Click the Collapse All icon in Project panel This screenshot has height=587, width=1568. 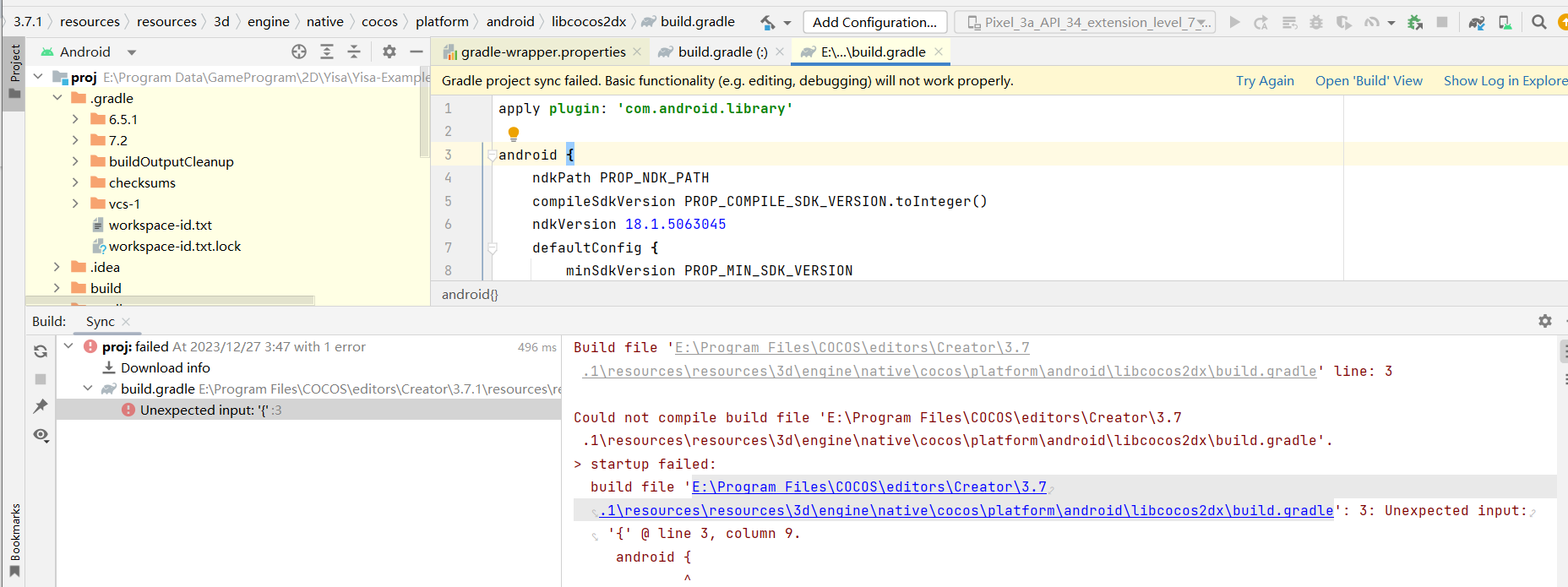(354, 52)
